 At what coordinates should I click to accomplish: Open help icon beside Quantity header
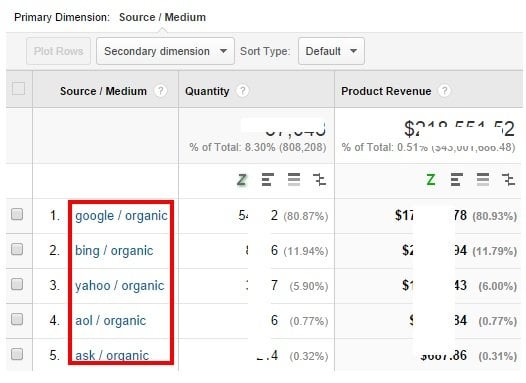click(x=243, y=91)
